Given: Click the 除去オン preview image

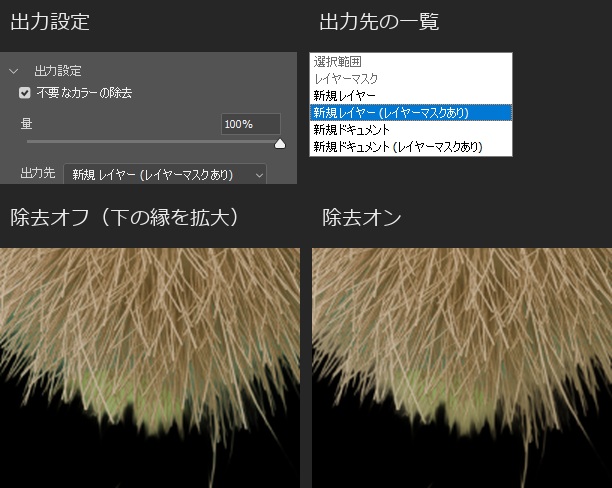Looking at the screenshot, I should pyautogui.click(x=462, y=368).
